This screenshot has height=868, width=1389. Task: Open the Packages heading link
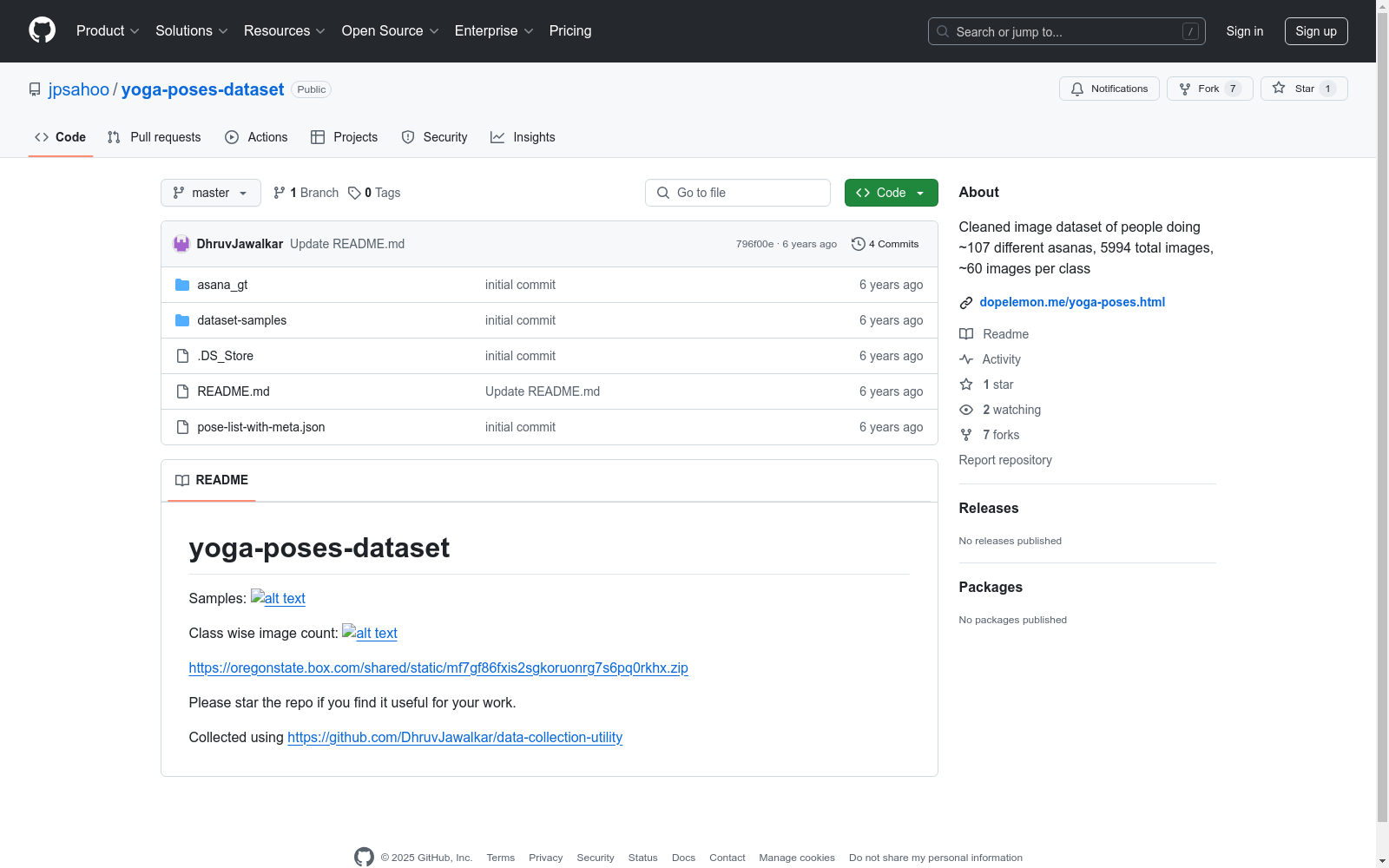[x=991, y=588]
